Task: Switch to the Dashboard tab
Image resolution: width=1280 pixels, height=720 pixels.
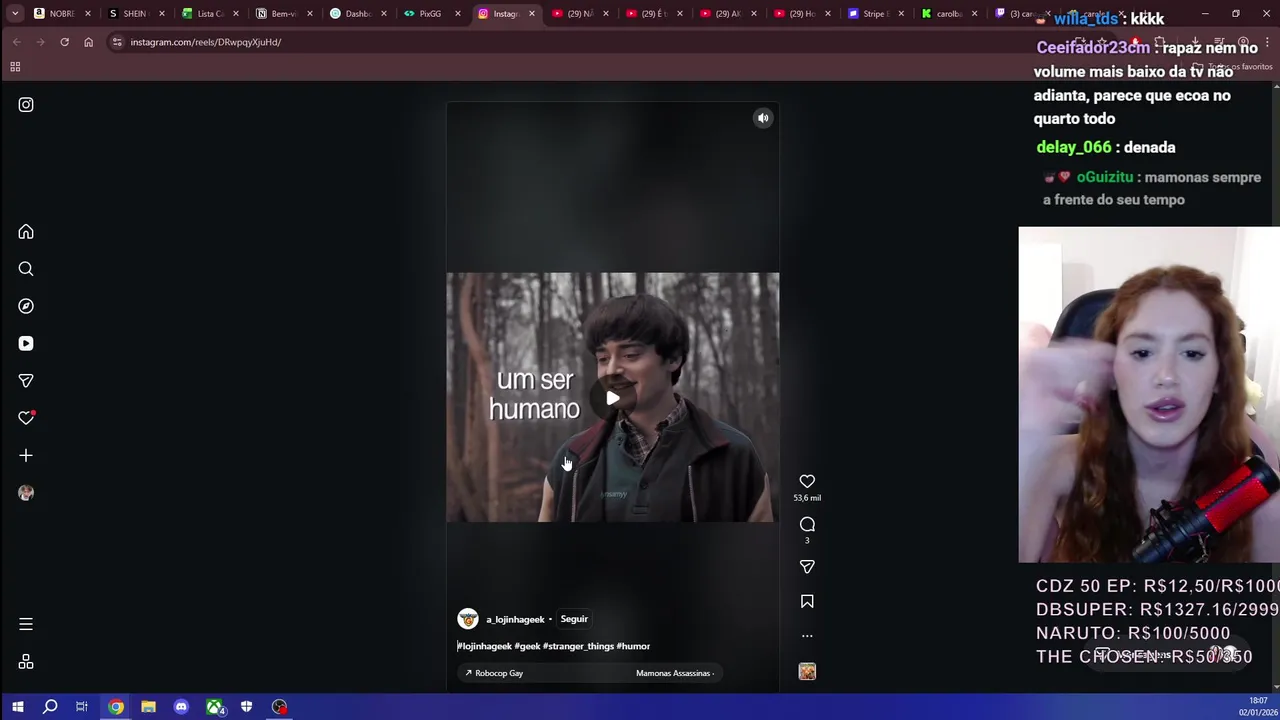Action: [x=359, y=14]
